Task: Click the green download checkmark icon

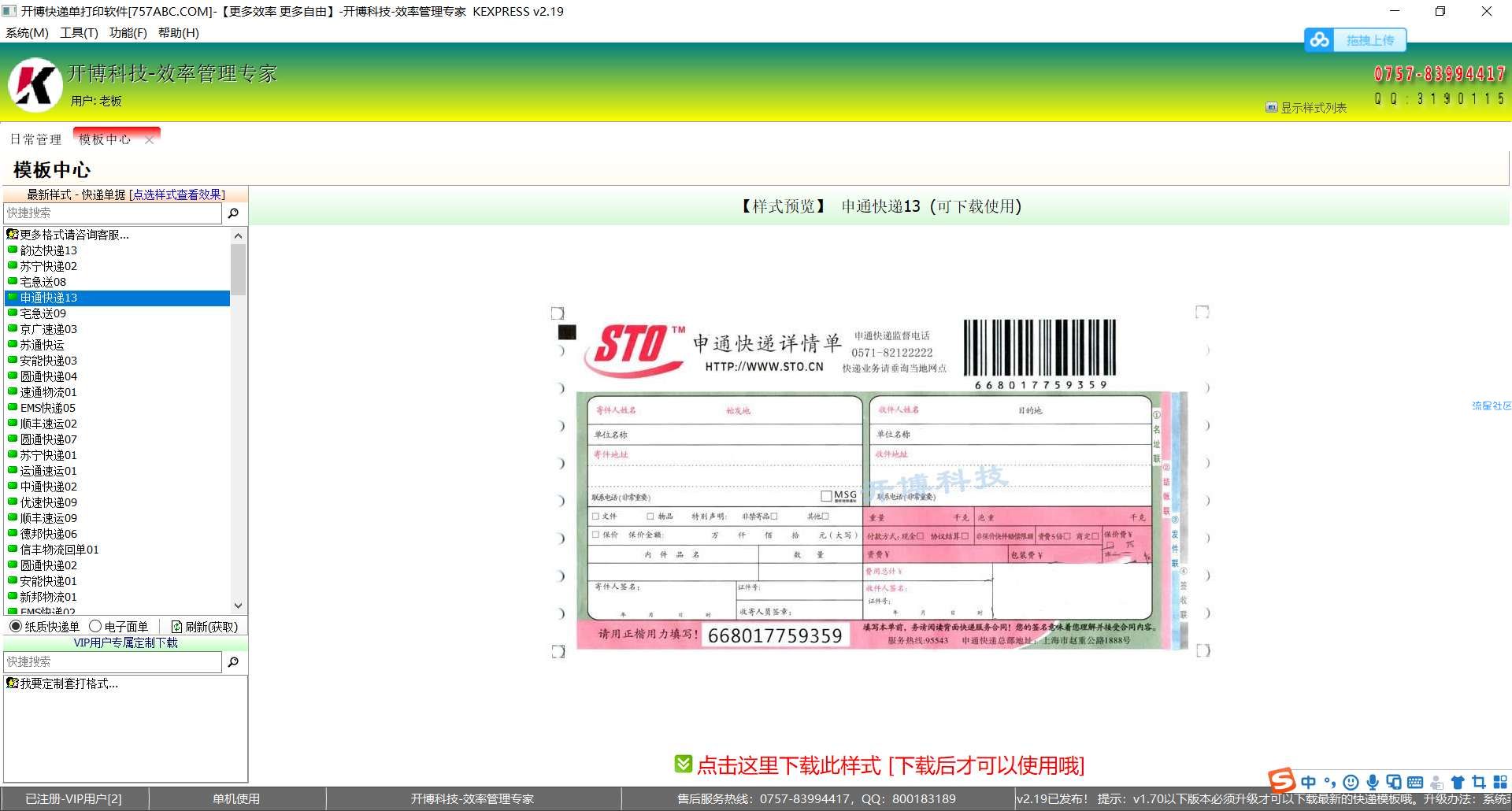Action: tap(684, 764)
